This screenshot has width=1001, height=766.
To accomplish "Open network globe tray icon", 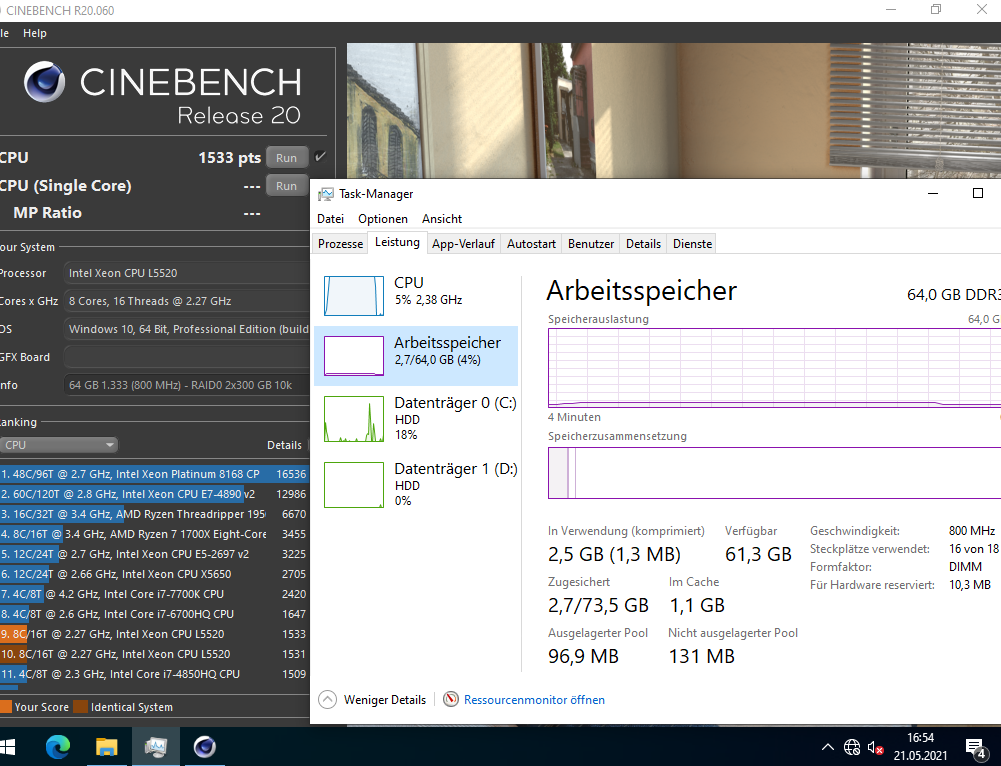I will pyautogui.click(x=852, y=747).
